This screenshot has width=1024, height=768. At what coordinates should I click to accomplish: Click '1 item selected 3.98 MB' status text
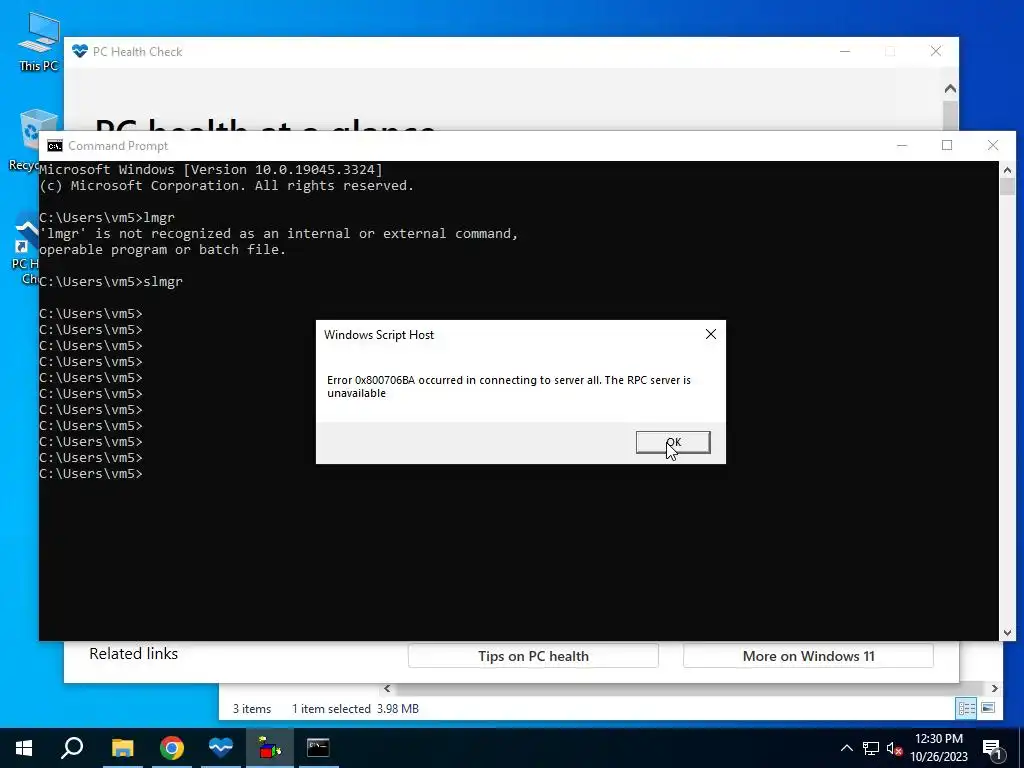click(x=355, y=709)
